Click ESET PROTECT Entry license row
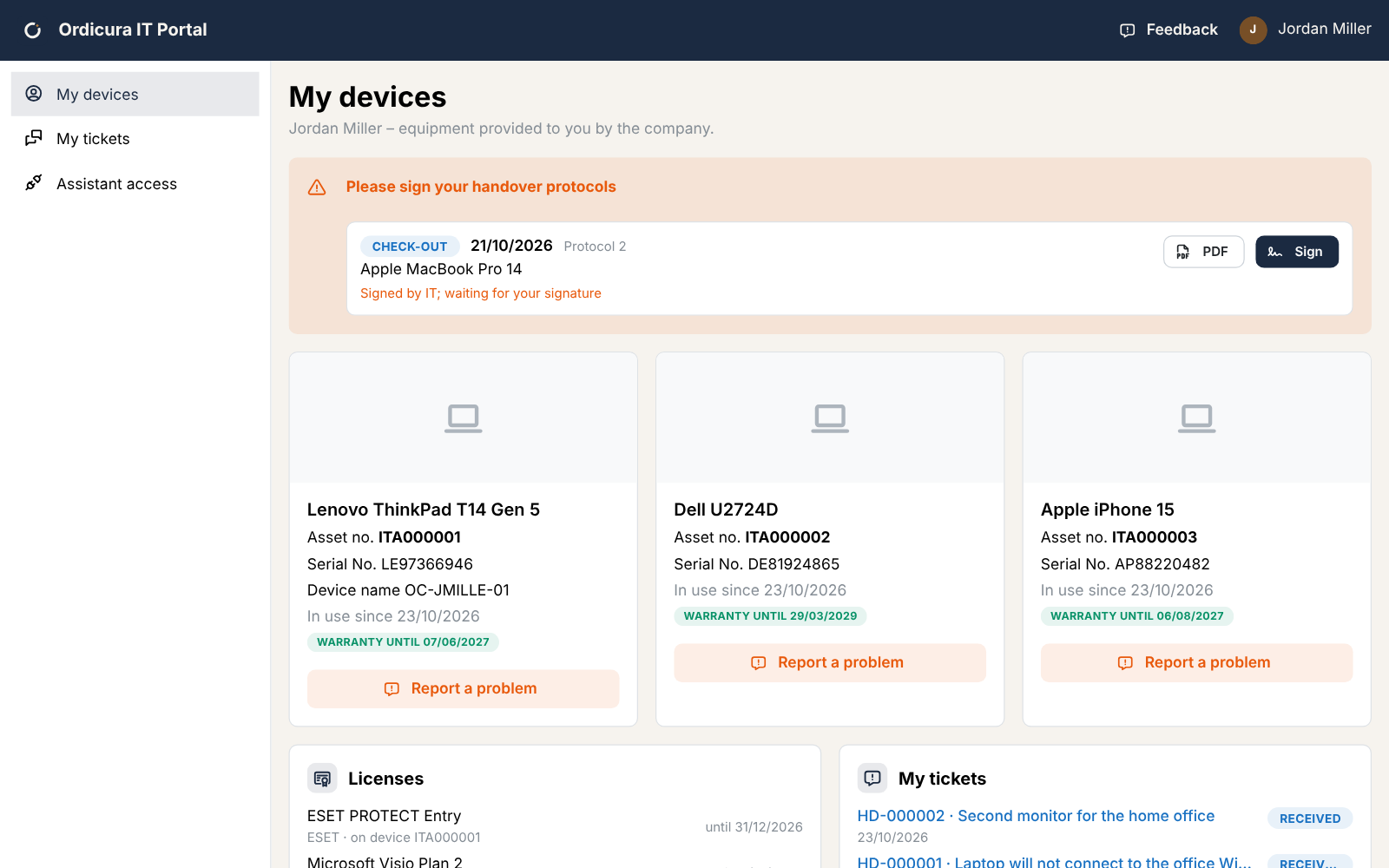Image resolution: width=1389 pixels, height=868 pixels. pos(555,826)
